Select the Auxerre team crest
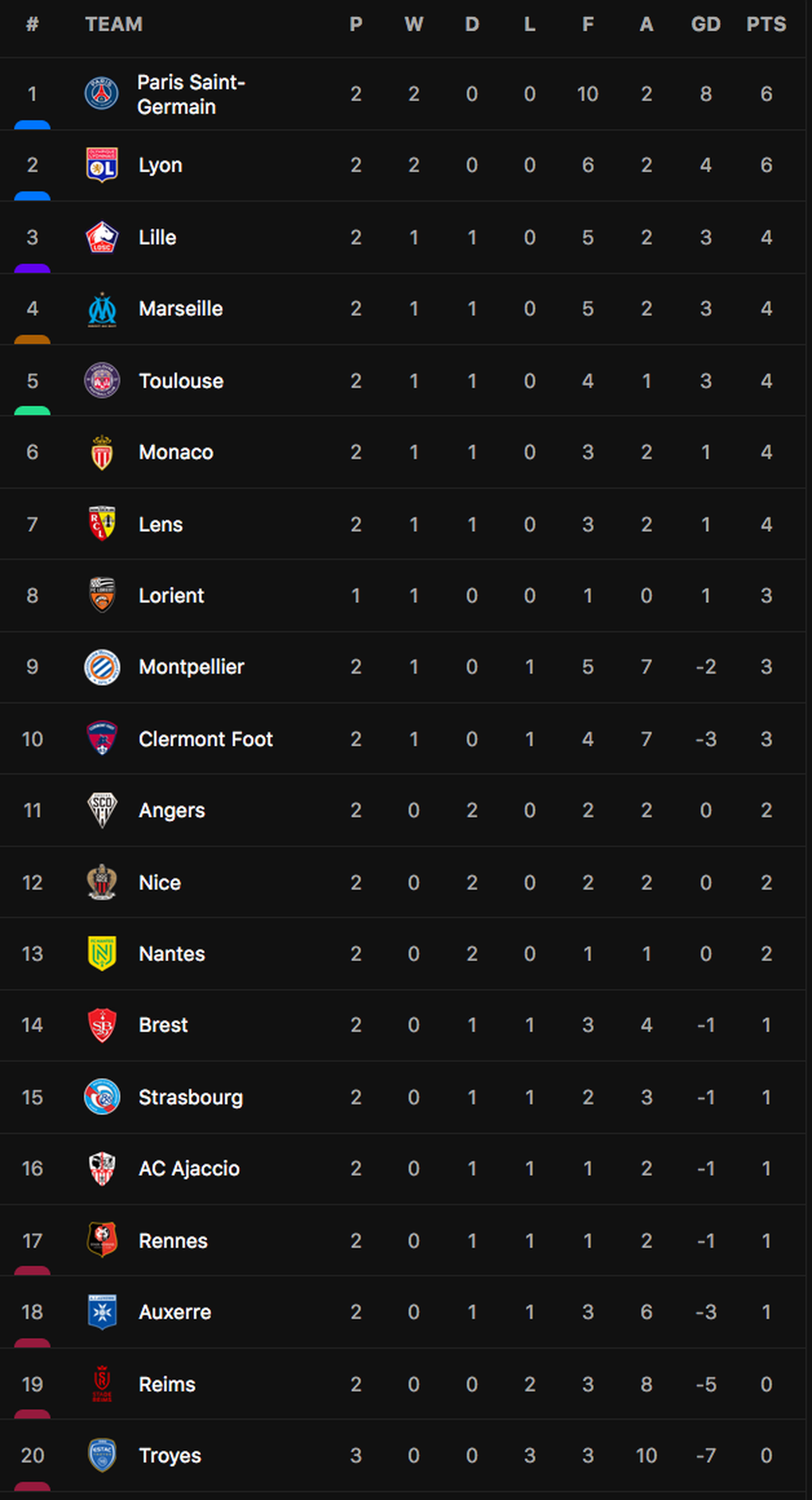The height and width of the screenshot is (1500, 812). [102, 1312]
